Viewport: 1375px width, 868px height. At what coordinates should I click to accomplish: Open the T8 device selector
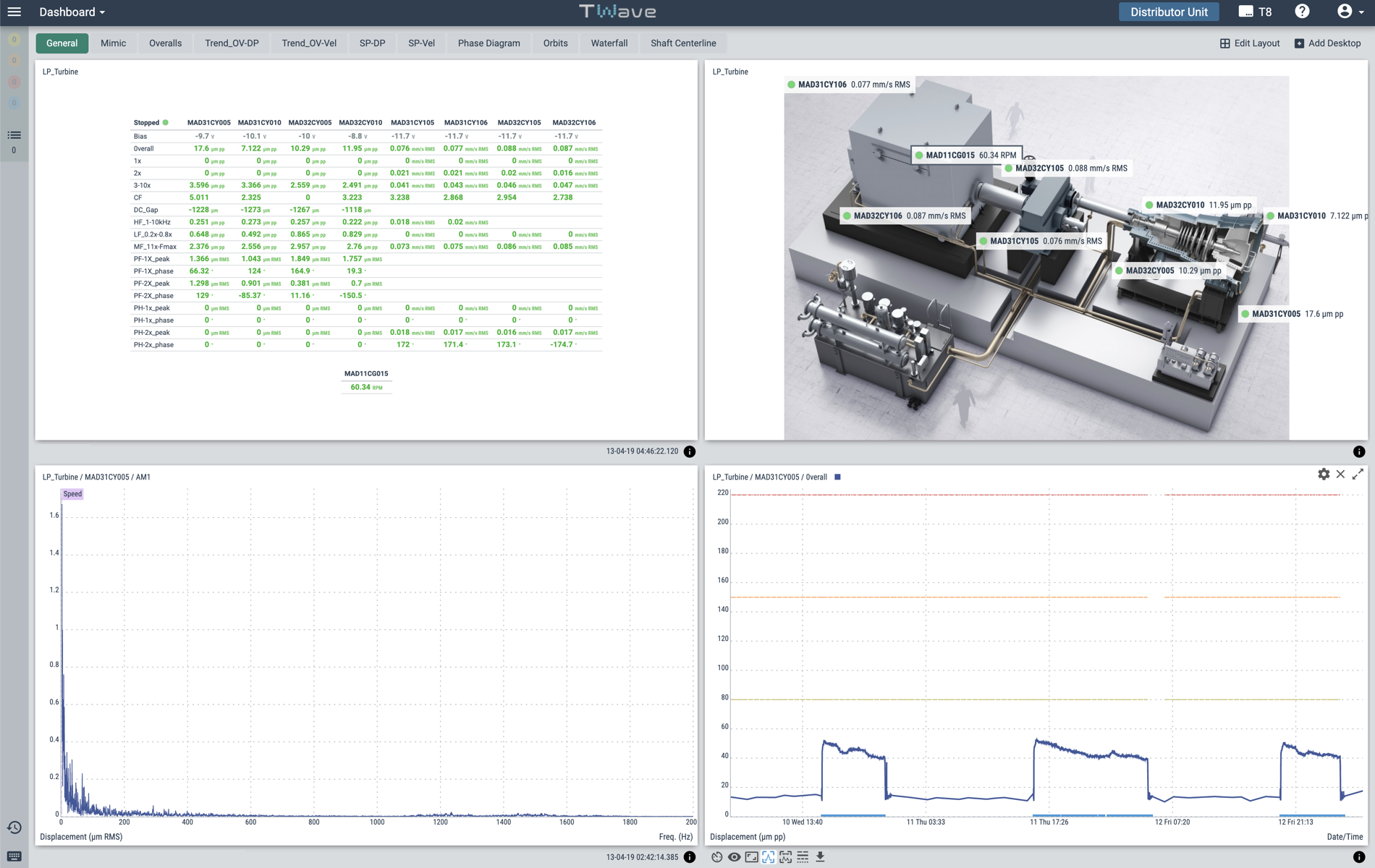point(1256,12)
